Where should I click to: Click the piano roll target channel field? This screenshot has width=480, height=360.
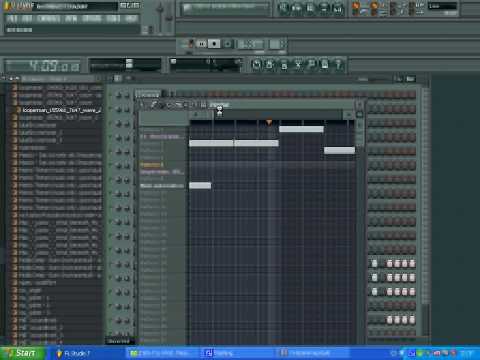219,105
